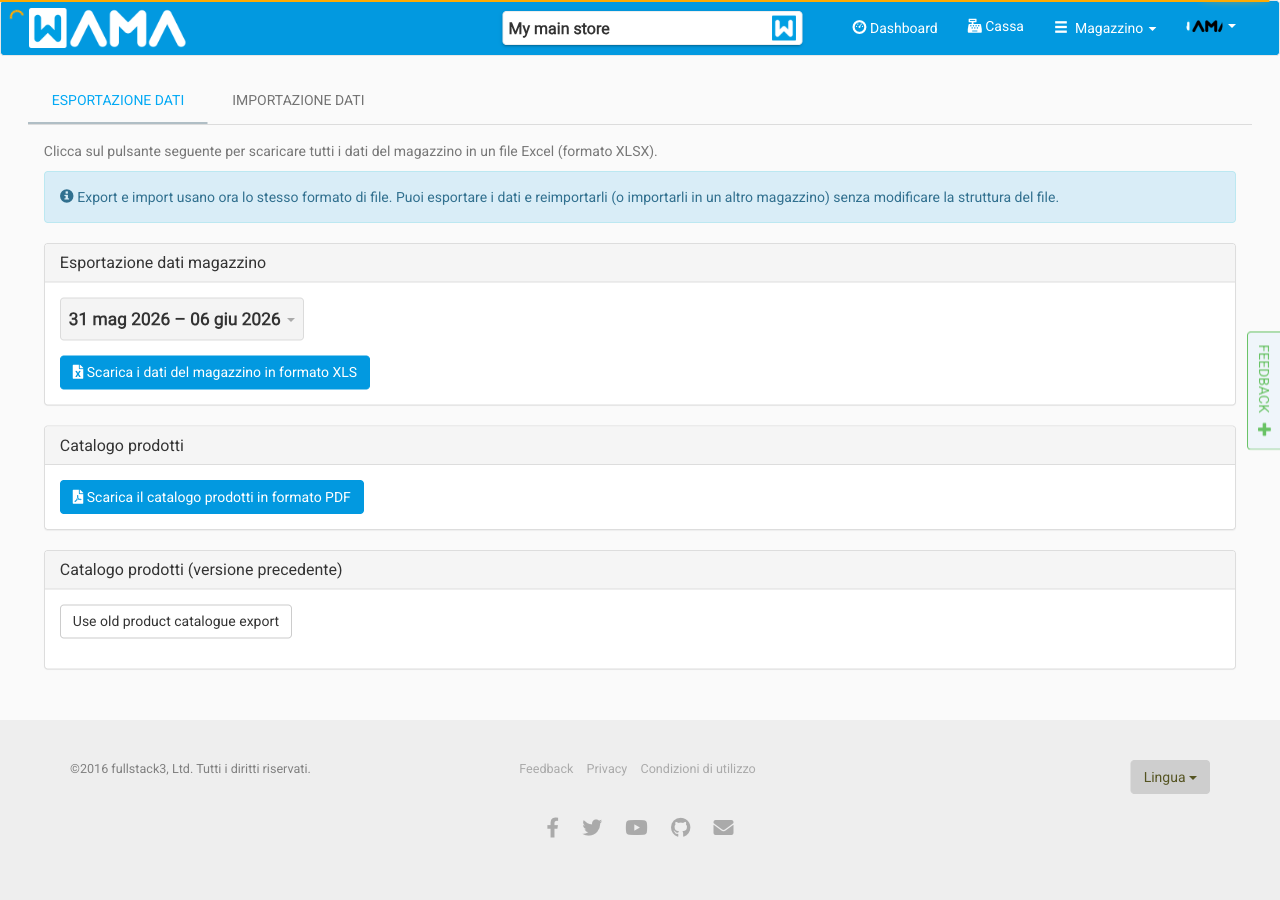1280x900 pixels.
Task: Open the GitHub icon link
Action: coord(681,827)
